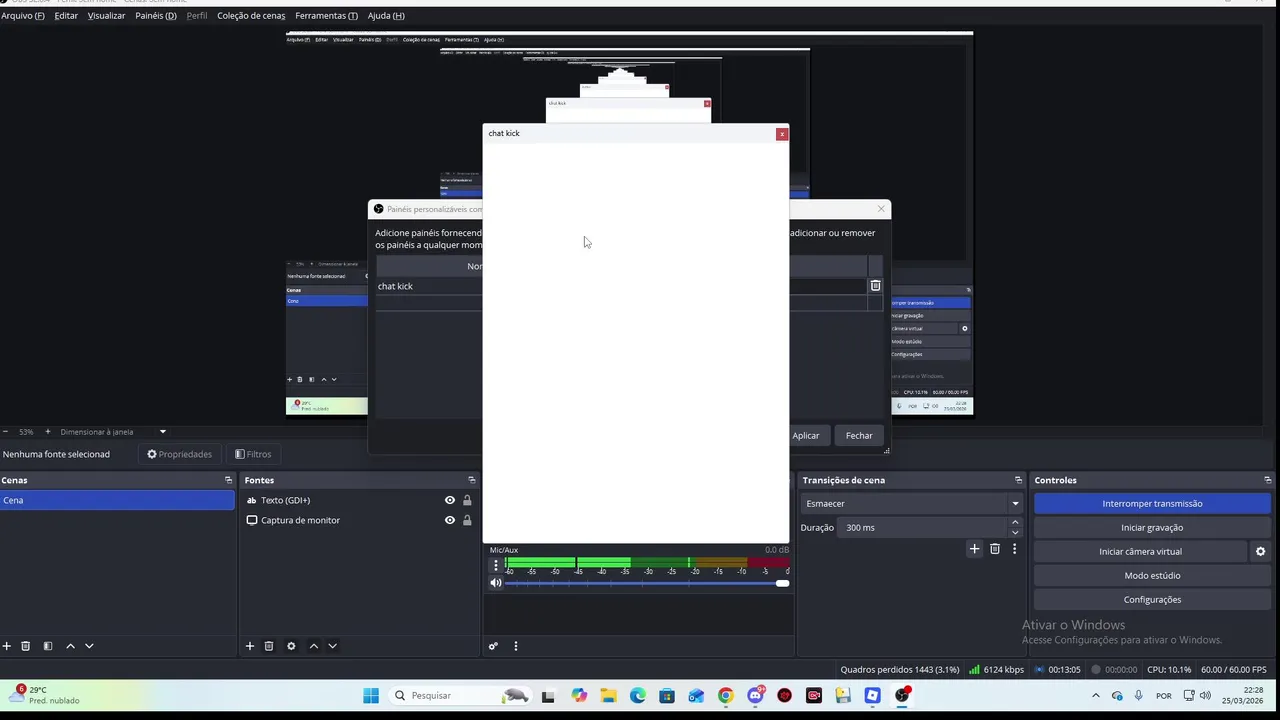Zoom in preview with plus icon

(x=47, y=432)
